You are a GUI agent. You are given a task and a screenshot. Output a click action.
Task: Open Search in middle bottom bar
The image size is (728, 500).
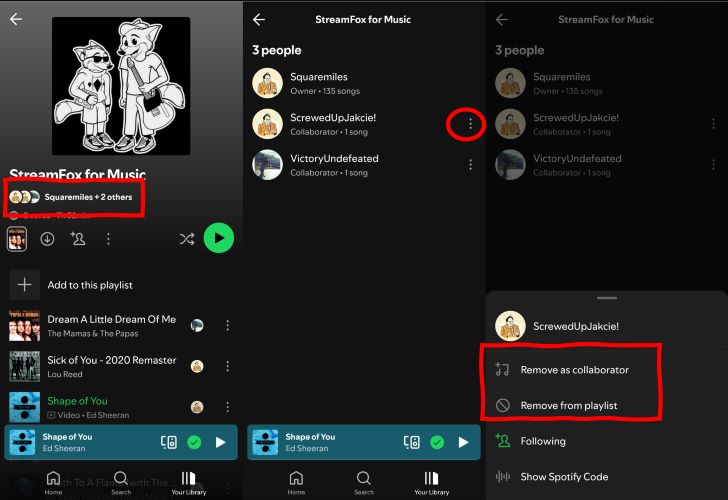[x=364, y=483]
